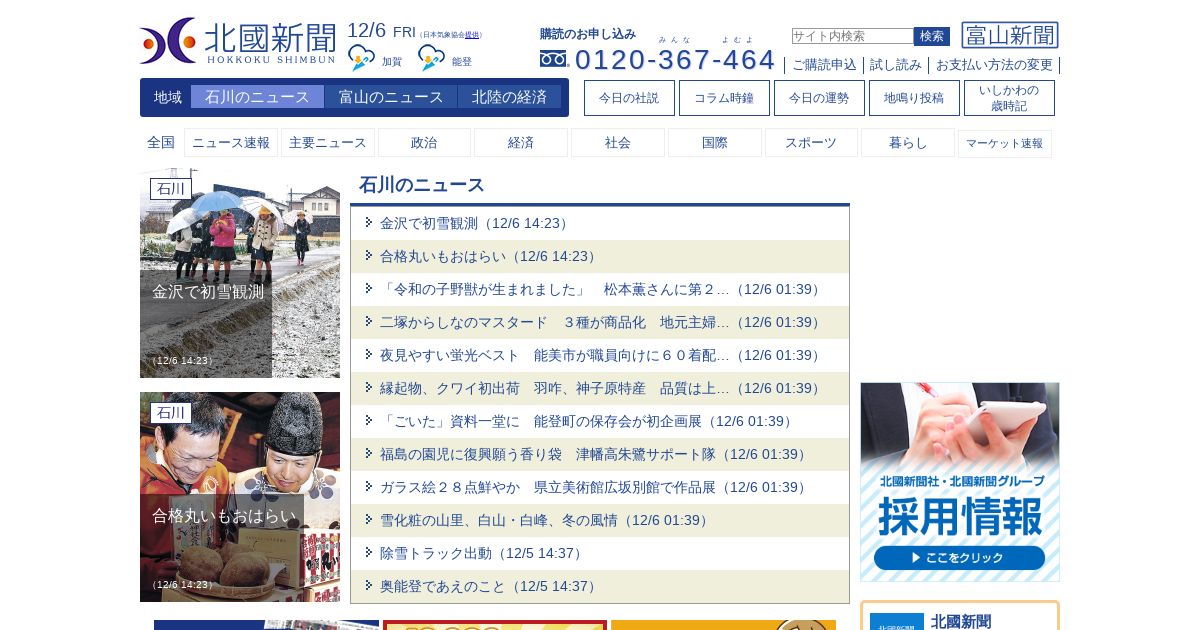The width and height of the screenshot is (1200, 630).
Task: Open スポーツ menu item
Action: [811, 143]
